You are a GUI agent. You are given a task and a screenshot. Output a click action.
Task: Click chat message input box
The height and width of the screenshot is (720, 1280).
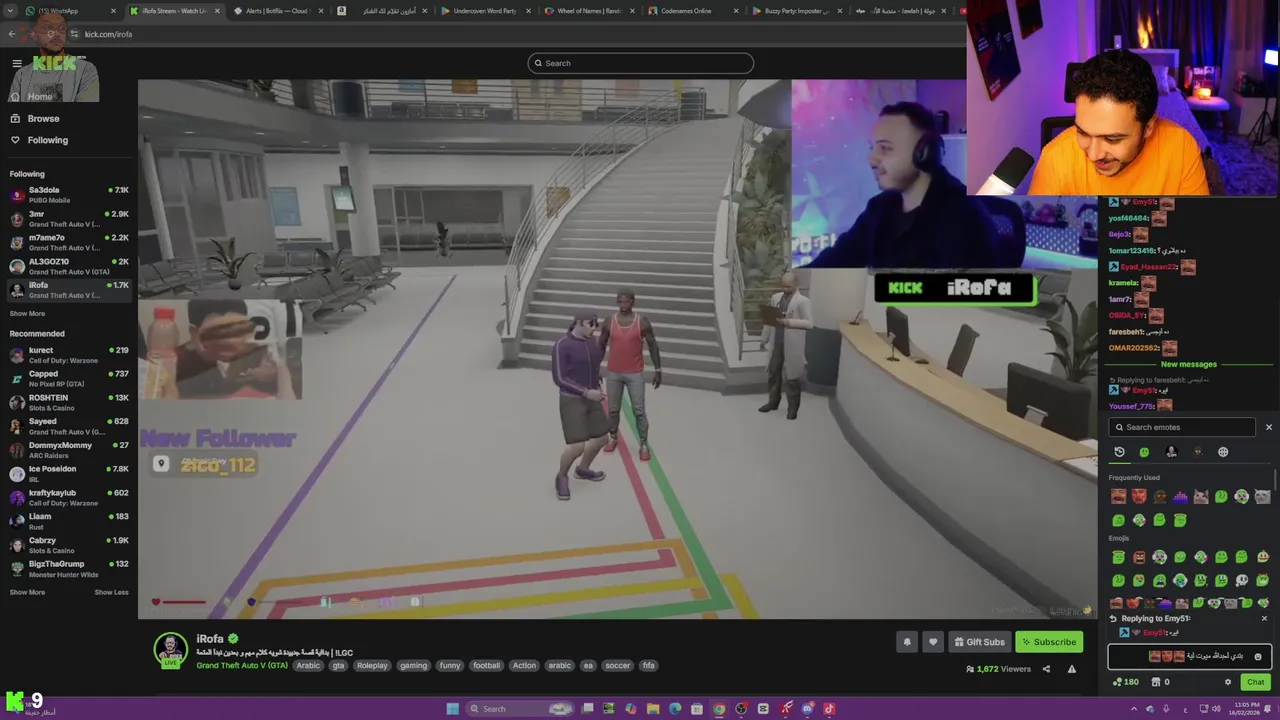coord(1189,657)
